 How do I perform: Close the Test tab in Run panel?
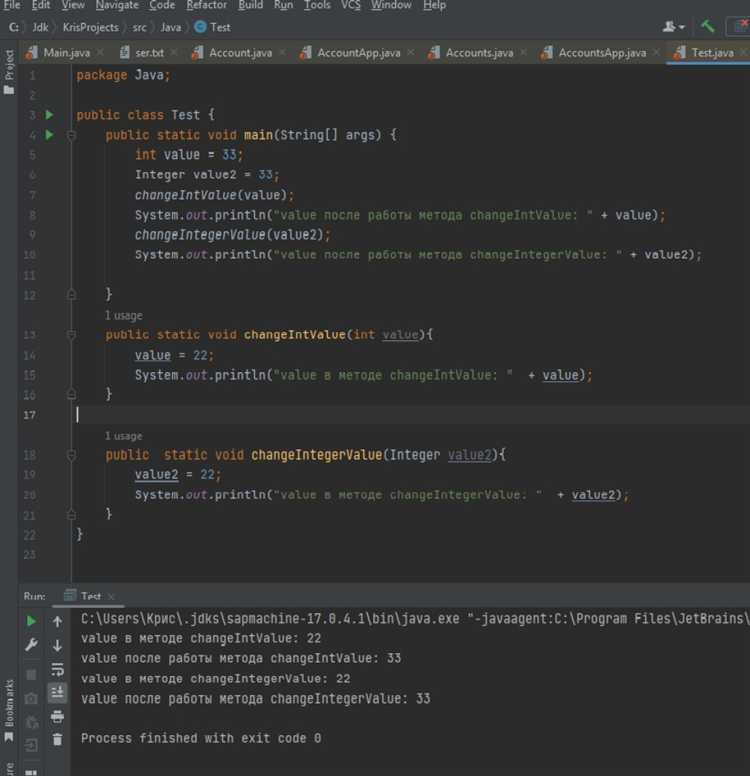click(x=111, y=596)
